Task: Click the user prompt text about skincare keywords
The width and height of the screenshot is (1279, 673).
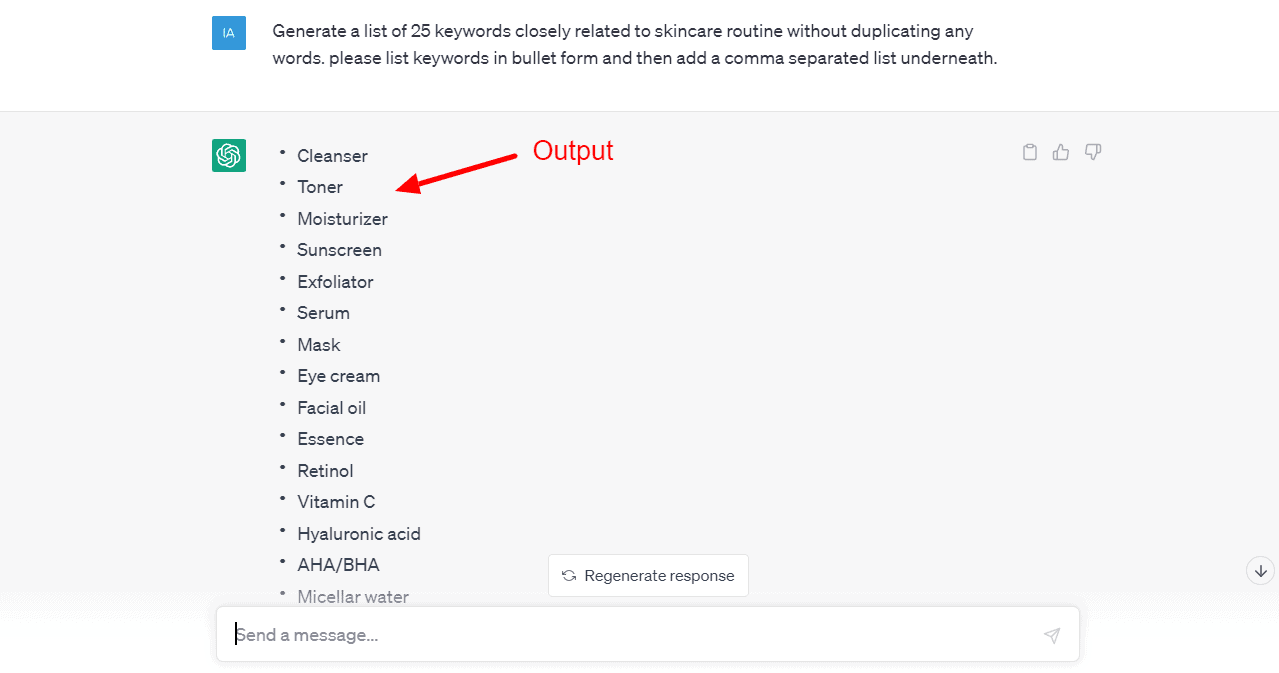Action: point(634,45)
